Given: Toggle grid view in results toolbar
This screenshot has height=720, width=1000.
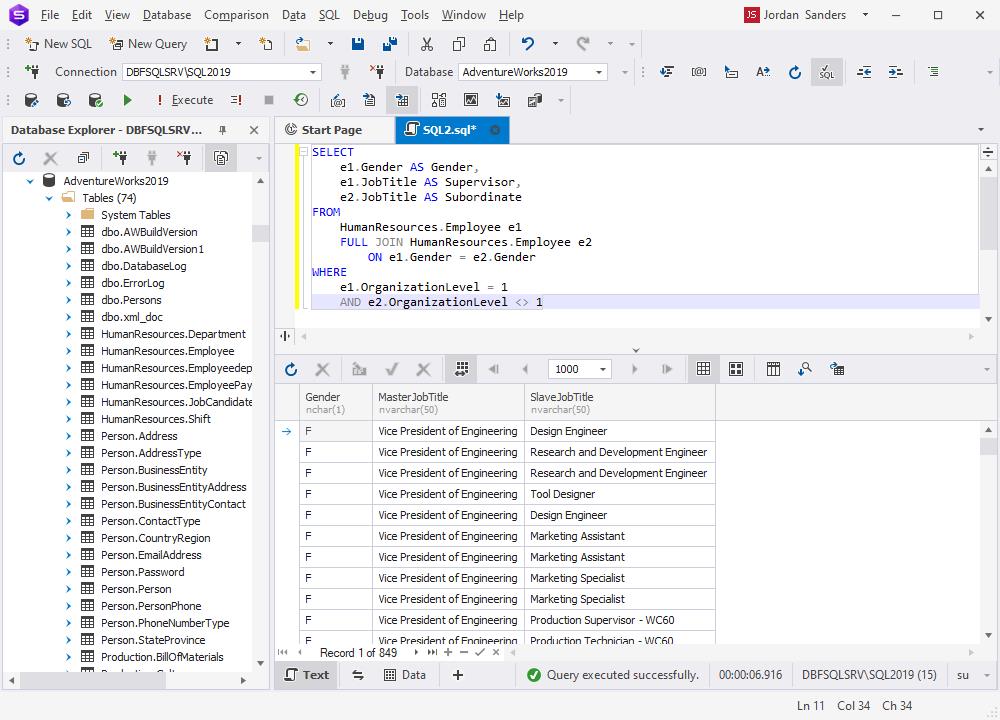Looking at the screenshot, I should [704, 369].
